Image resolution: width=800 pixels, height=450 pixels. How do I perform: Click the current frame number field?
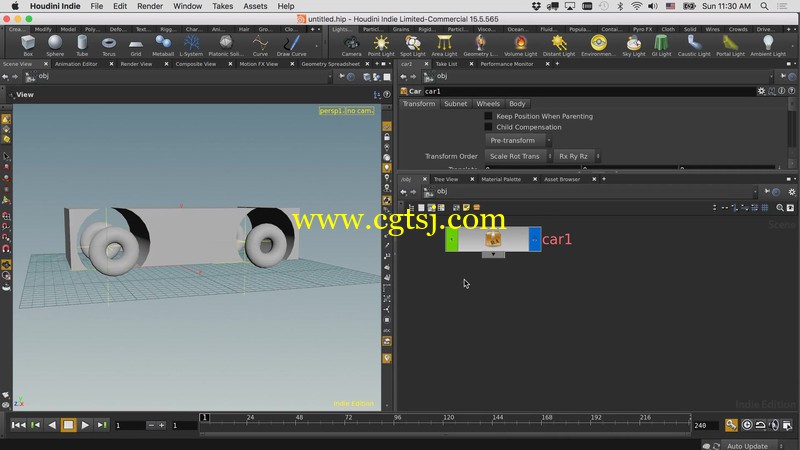pos(130,425)
